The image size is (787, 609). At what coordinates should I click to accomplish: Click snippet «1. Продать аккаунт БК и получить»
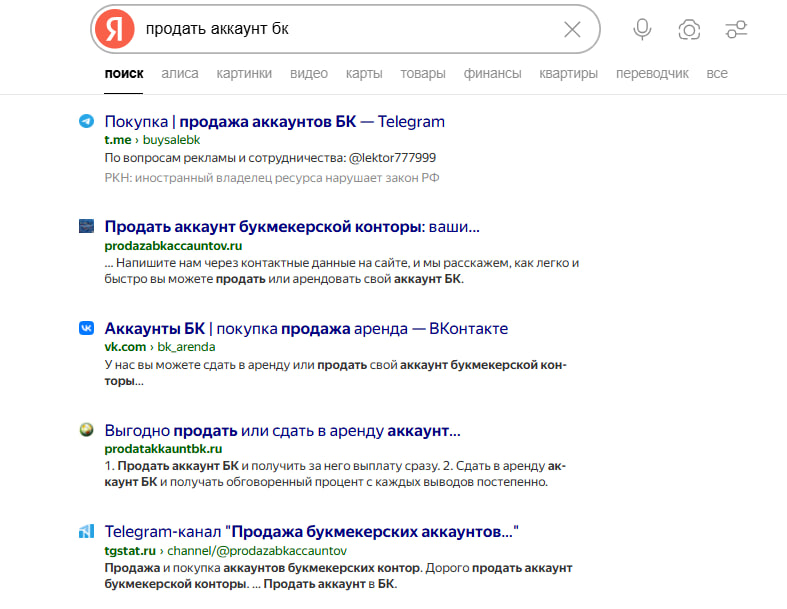click(335, 474)
